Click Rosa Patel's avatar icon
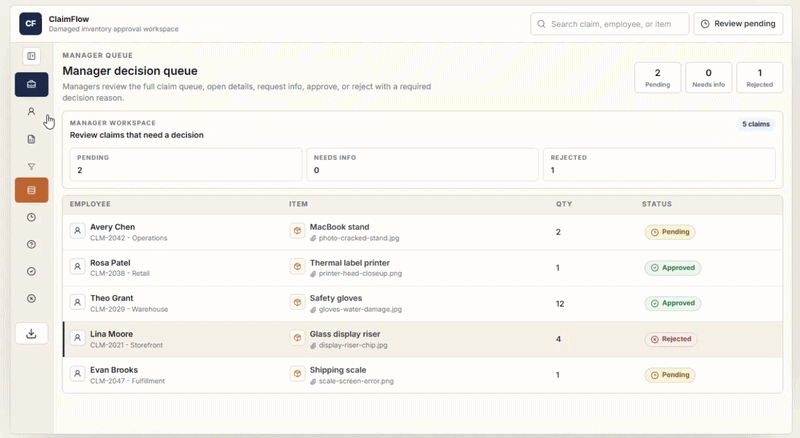 [x=78, y=266]
